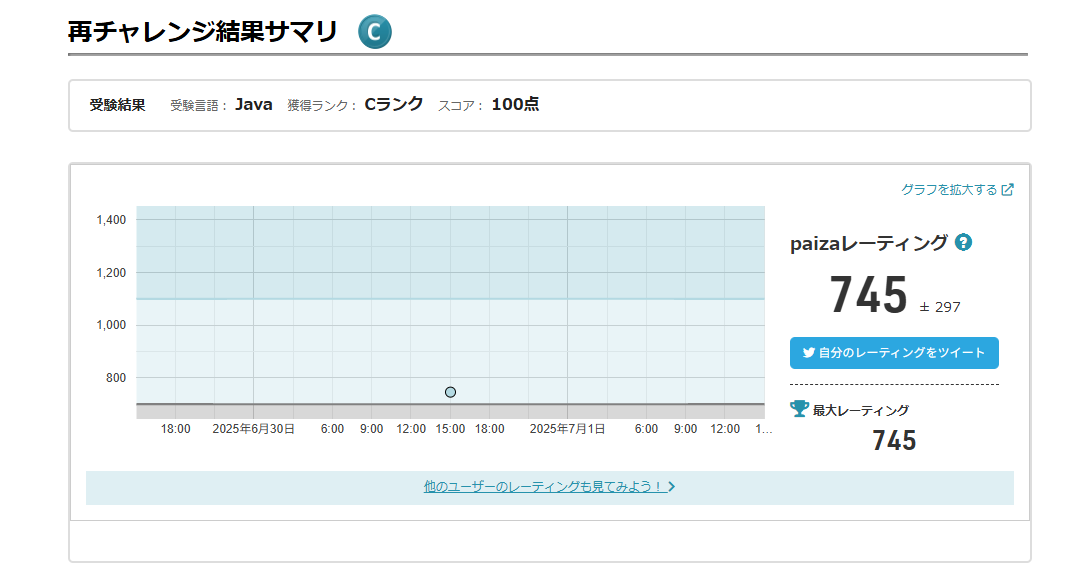Click the 15:00 time label on axis
The image size is (1068, 576).
(450, 429)
